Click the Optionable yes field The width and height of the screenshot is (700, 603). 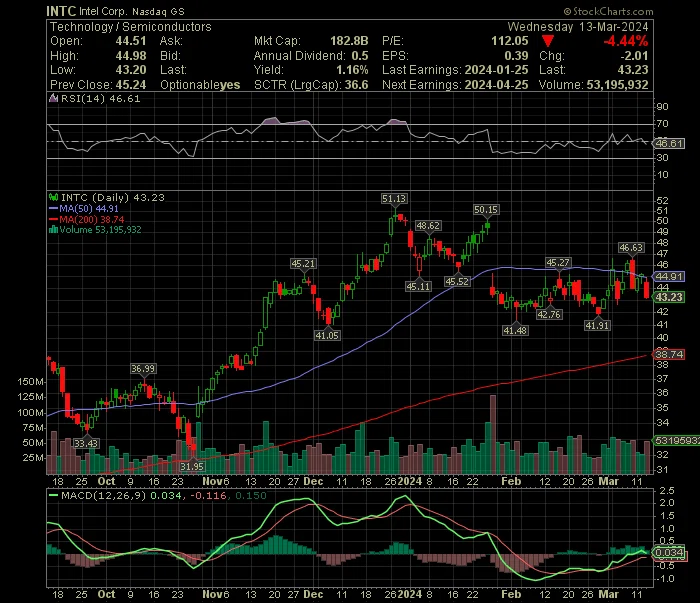point(200,85)
